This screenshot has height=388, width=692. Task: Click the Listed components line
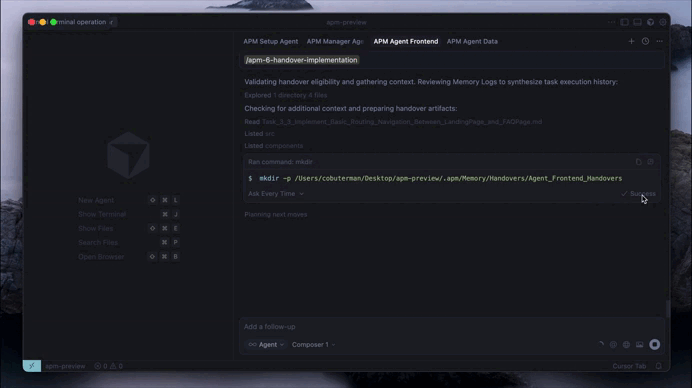click(274, 146)
